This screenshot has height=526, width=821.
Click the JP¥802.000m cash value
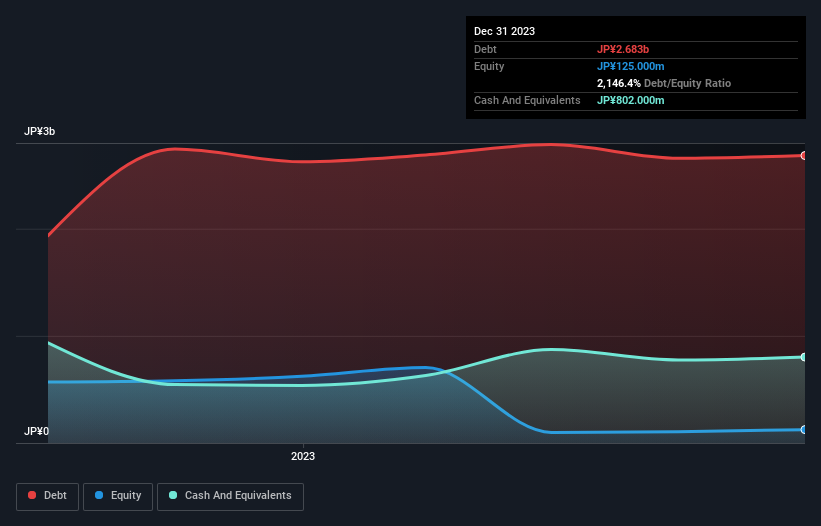pyautogui.click(x=630, y=100)
